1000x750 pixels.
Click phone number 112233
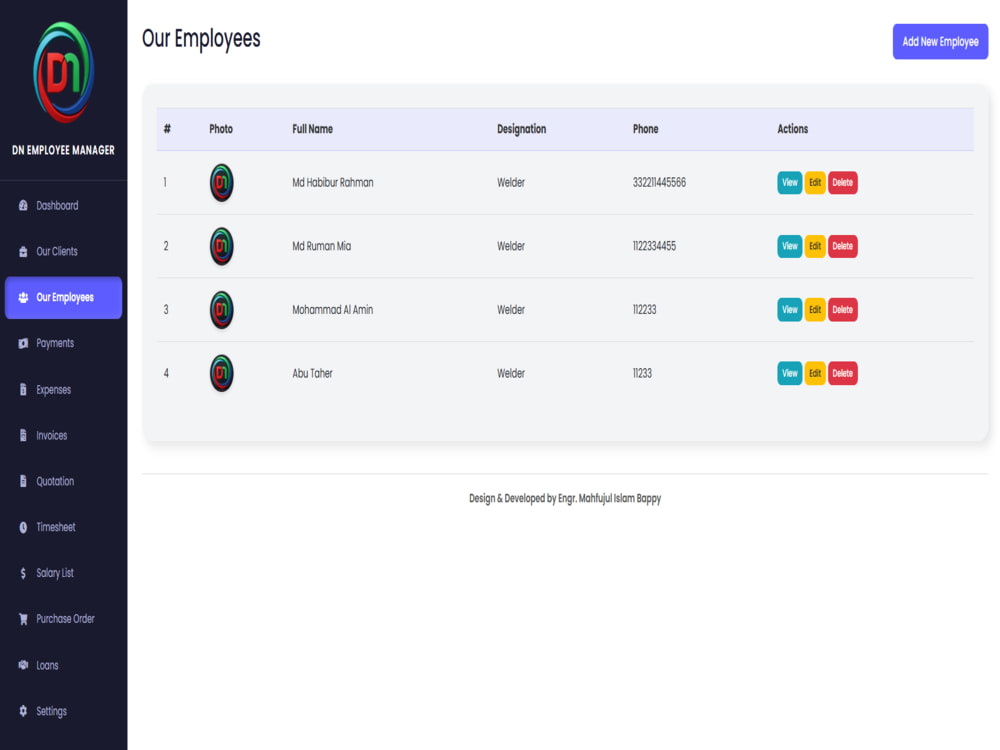click(x=645, y=310)
